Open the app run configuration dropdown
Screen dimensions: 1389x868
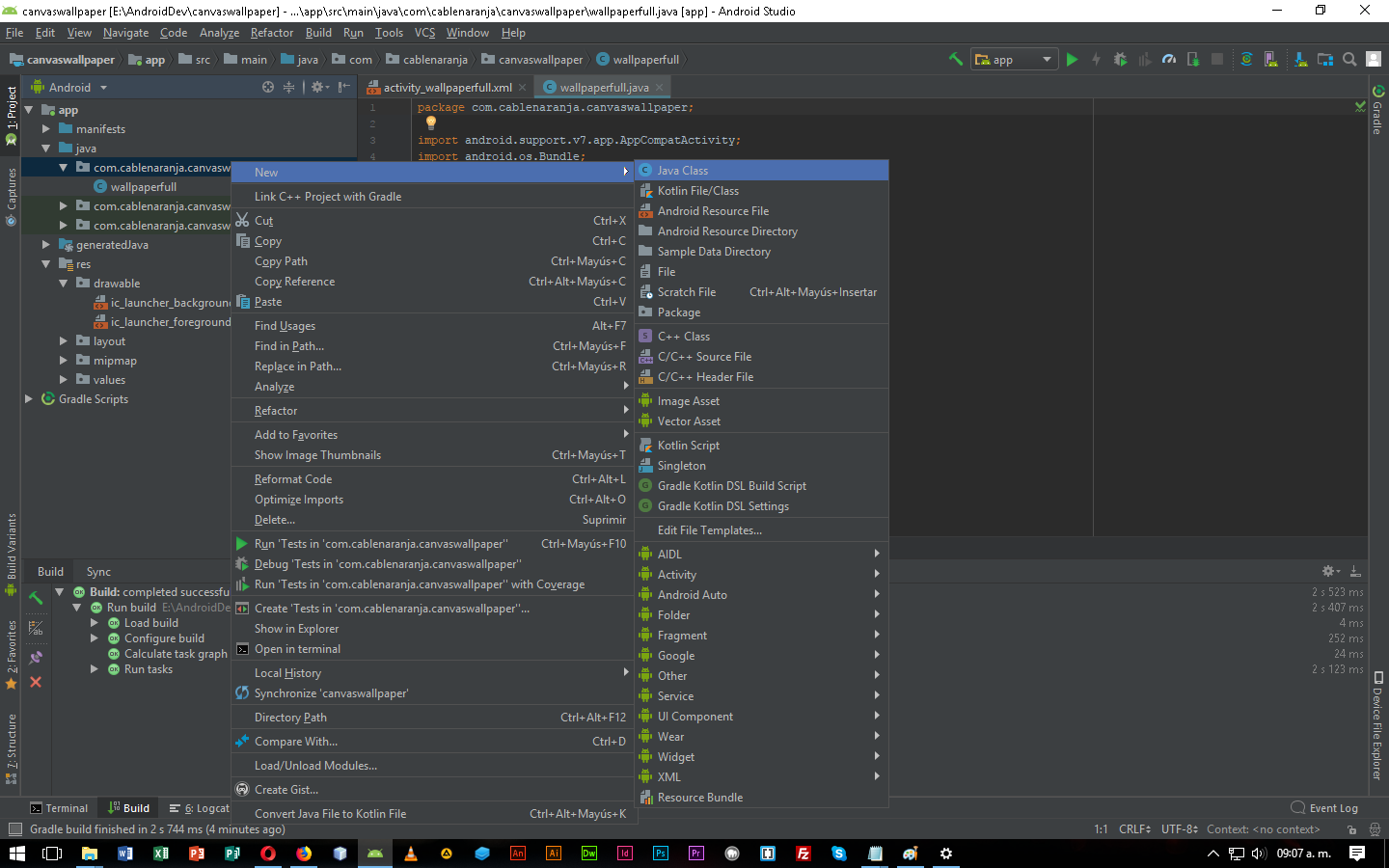point(1014,60)
